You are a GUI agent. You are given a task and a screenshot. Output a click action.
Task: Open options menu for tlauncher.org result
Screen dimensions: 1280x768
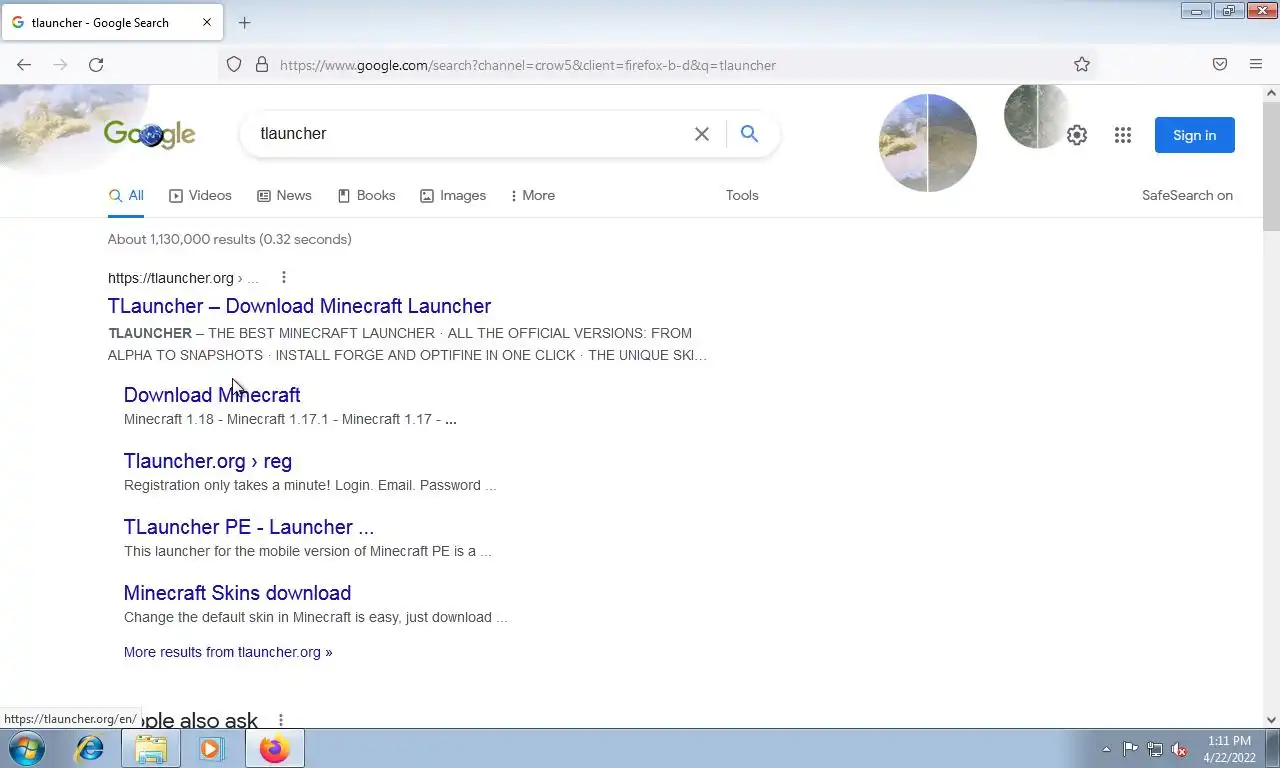point(284,277)
